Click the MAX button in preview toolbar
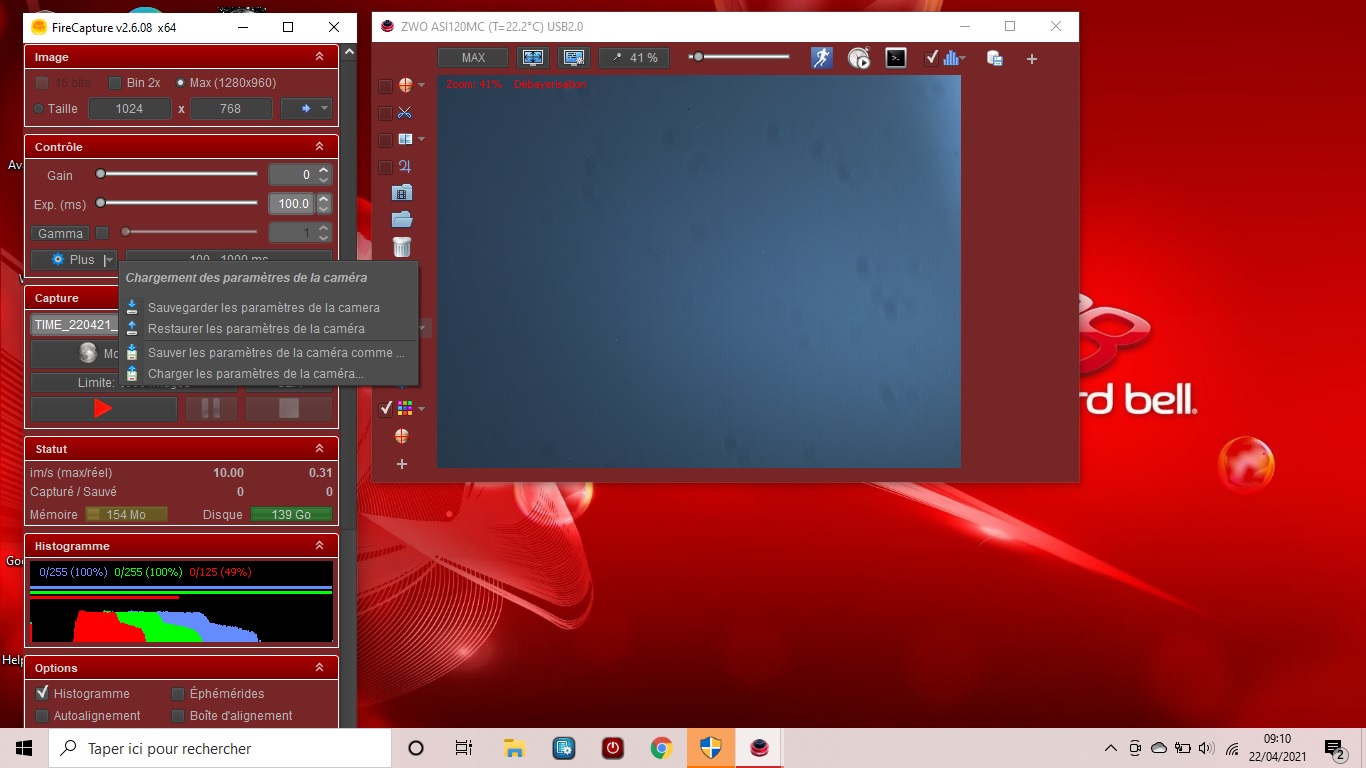Viewport: 1366px width, 768px height. click(473, 58)
